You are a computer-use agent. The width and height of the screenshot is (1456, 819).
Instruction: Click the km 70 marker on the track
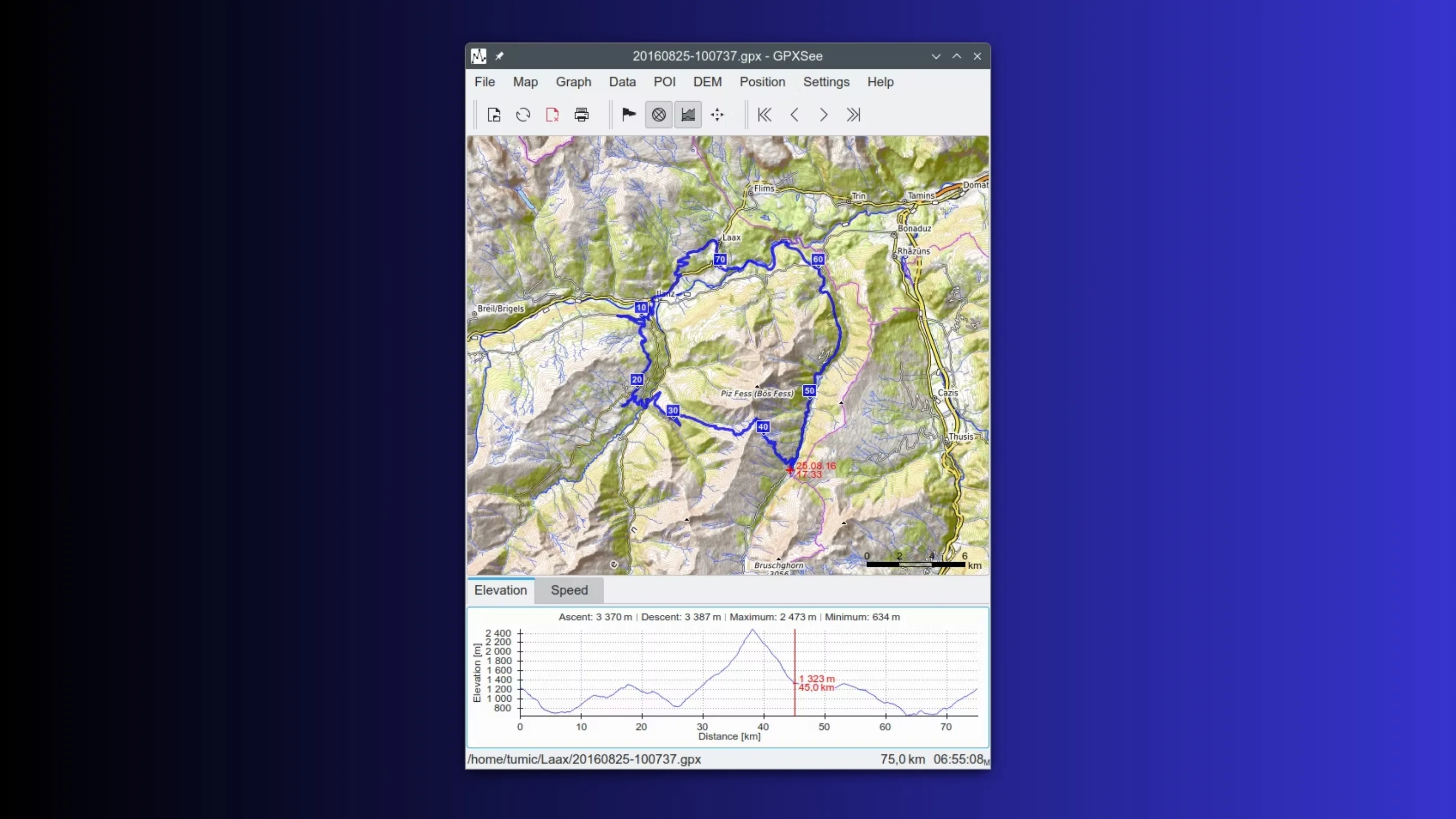(x=720, y=259)
